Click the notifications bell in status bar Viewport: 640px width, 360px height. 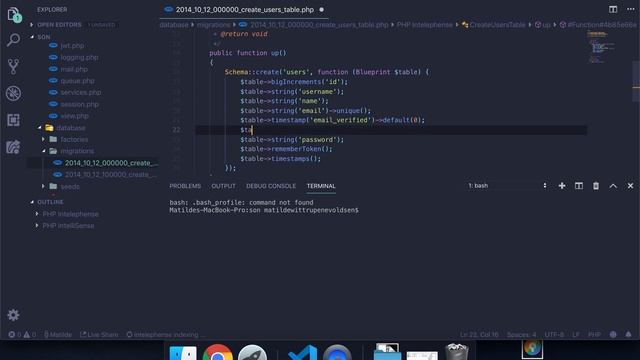(x=628, y=334)
